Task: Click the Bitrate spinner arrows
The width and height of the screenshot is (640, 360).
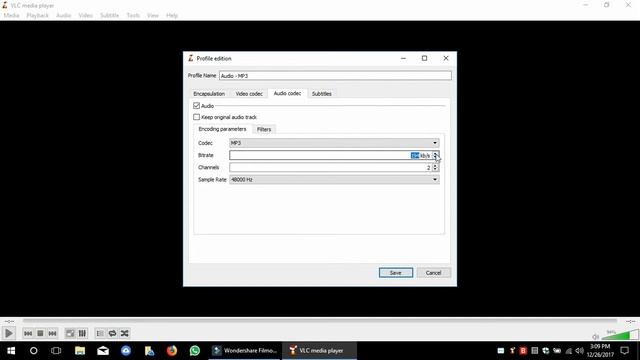Action: click(x=436, y=155)
